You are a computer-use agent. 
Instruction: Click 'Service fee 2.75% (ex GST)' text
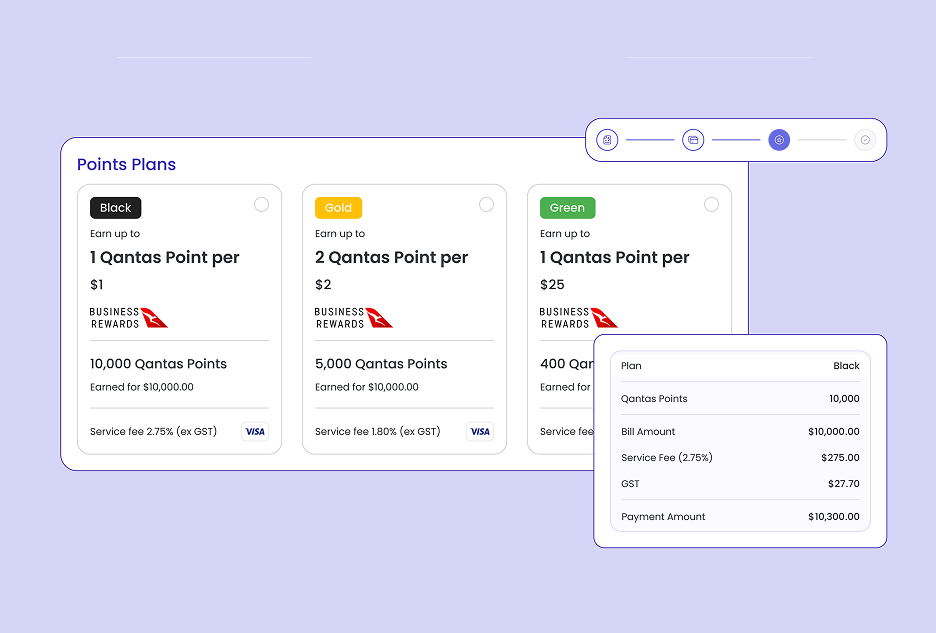tap(153, 431)
